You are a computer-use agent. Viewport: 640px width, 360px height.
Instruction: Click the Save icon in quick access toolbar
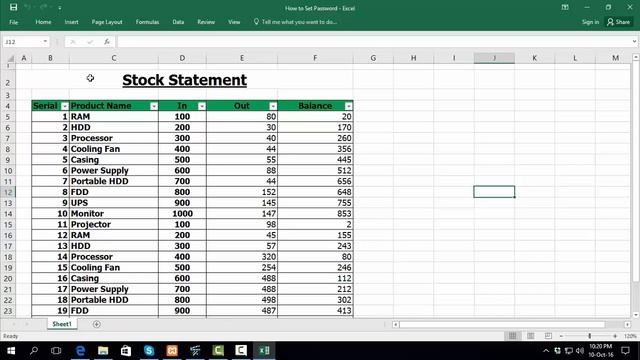click(x=13, y=7)
